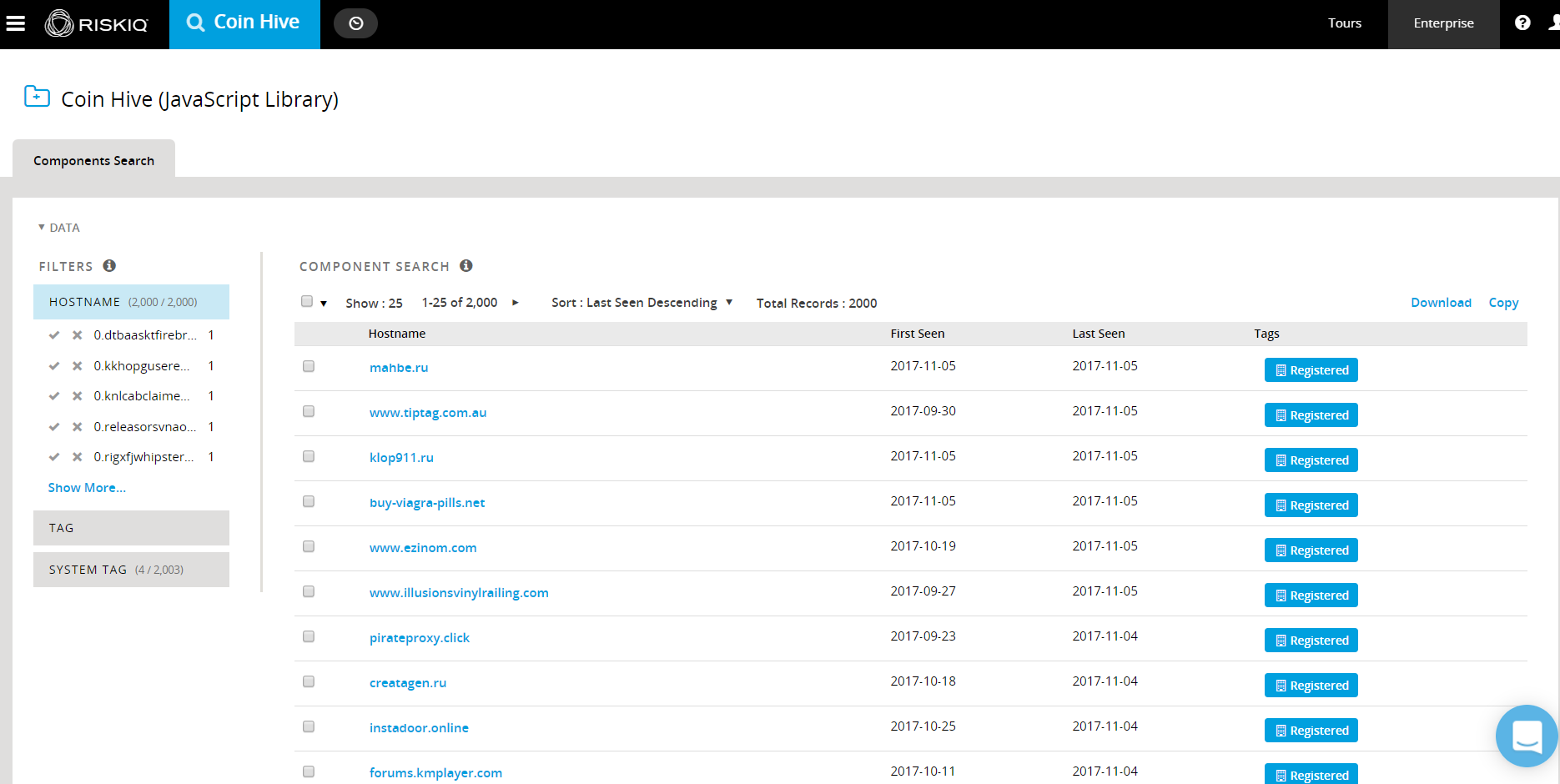The height and width of the screenshot is (784, 1560).
Task: Check the mahbe.ru row checkbox
Action: [309, 366]
